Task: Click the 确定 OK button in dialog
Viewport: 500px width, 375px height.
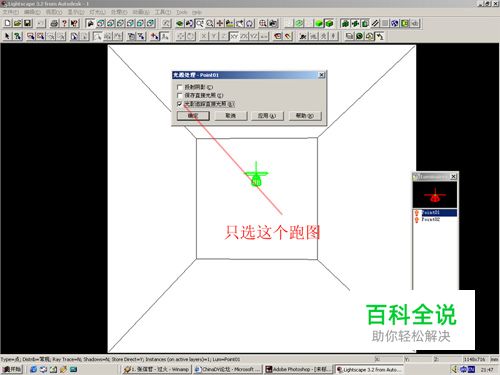Action: (x=193, y=116)
